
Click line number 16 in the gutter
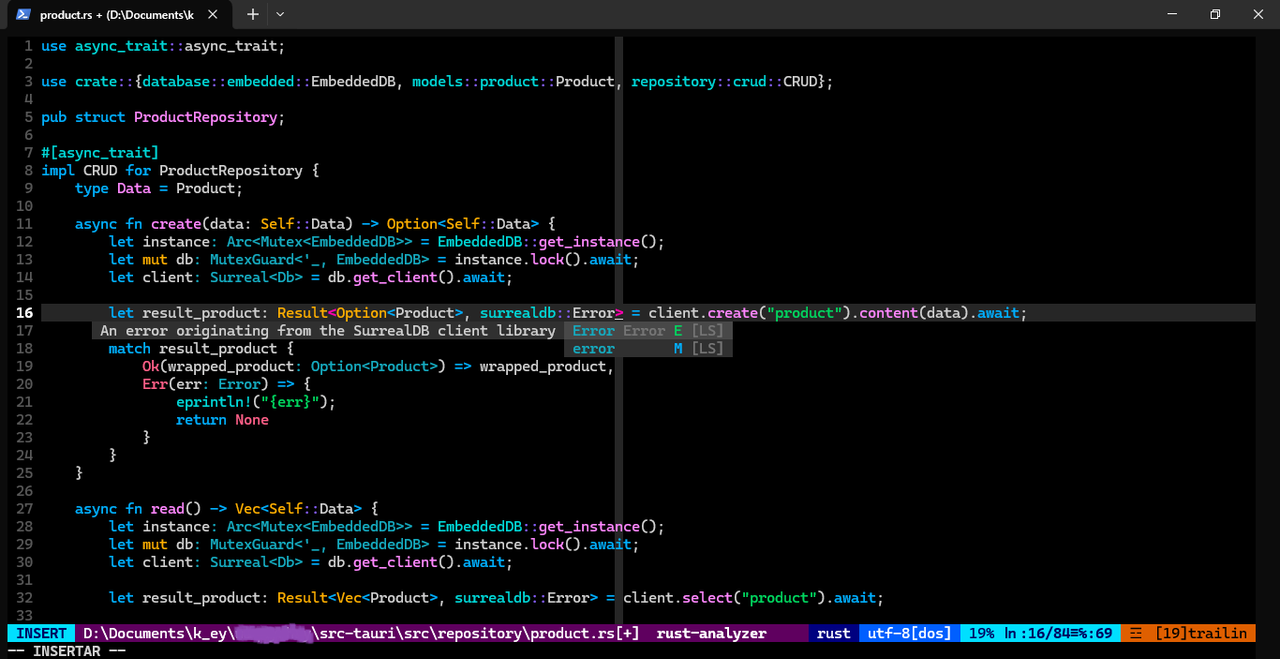point(24,312)
